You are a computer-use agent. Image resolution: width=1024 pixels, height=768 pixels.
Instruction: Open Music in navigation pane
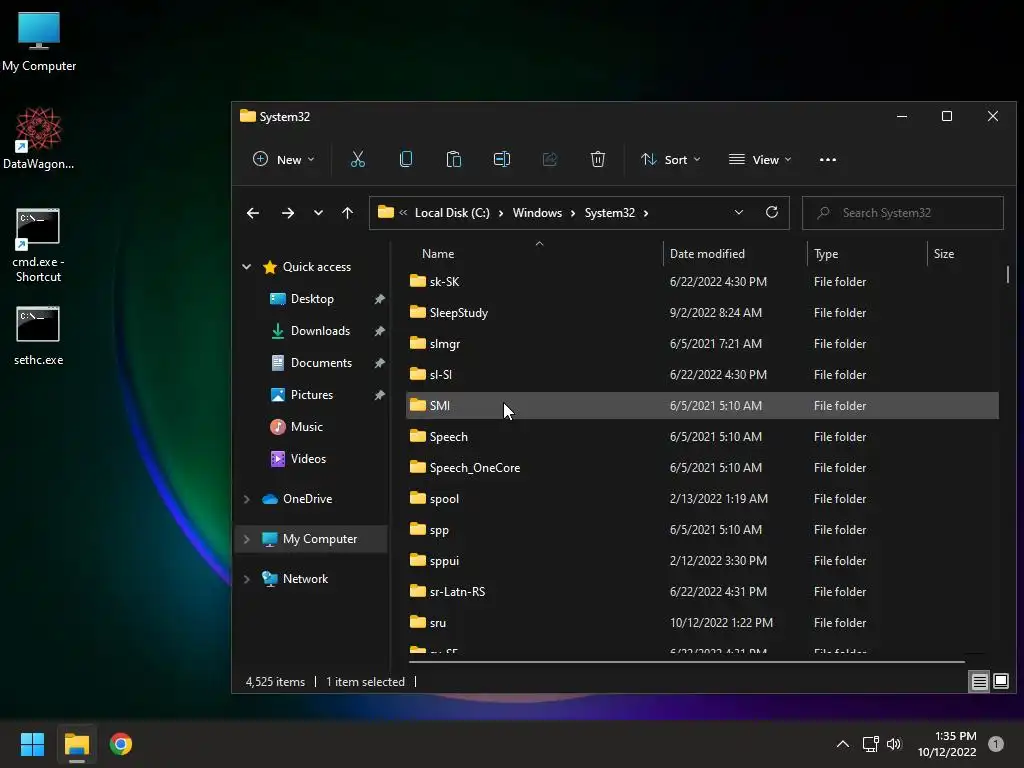pos(306,427)
